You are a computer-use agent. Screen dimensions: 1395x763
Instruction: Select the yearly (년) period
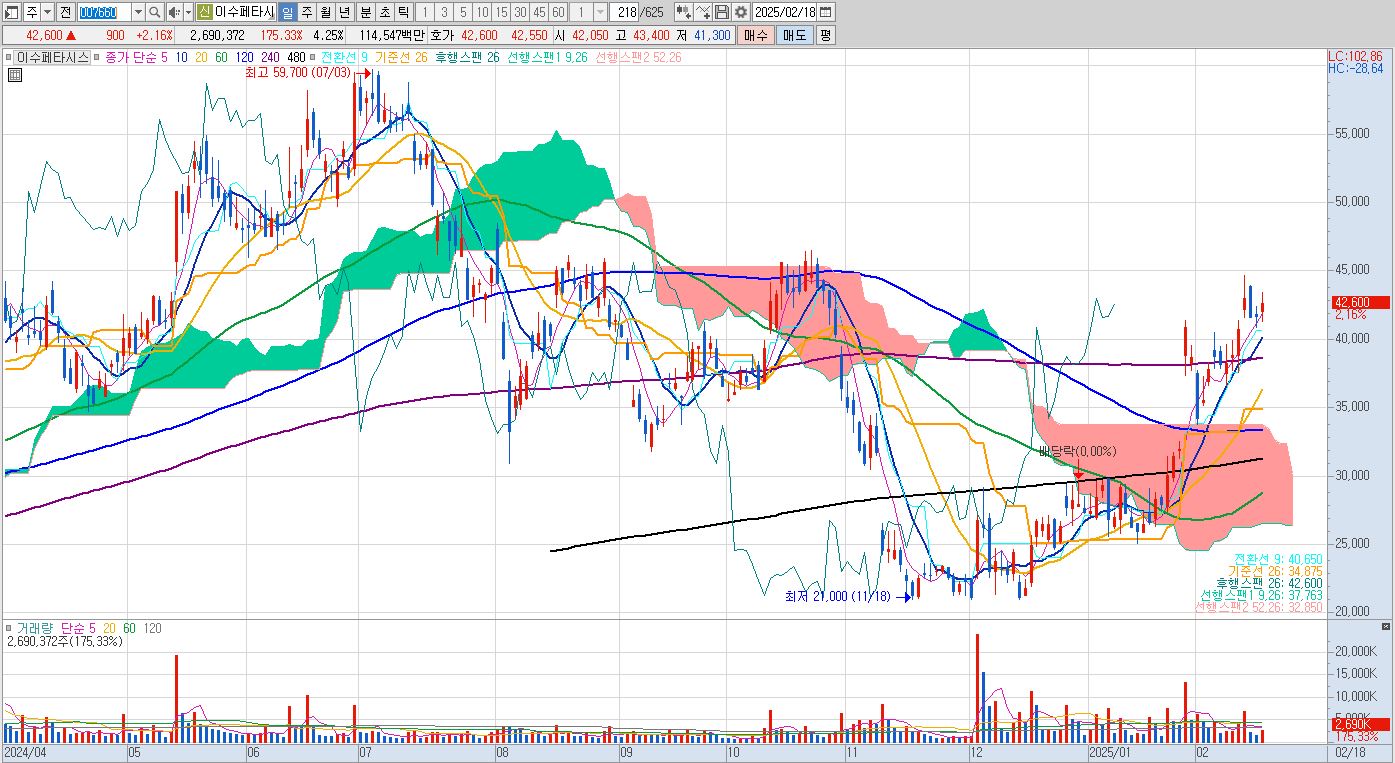tap(344, 12)
